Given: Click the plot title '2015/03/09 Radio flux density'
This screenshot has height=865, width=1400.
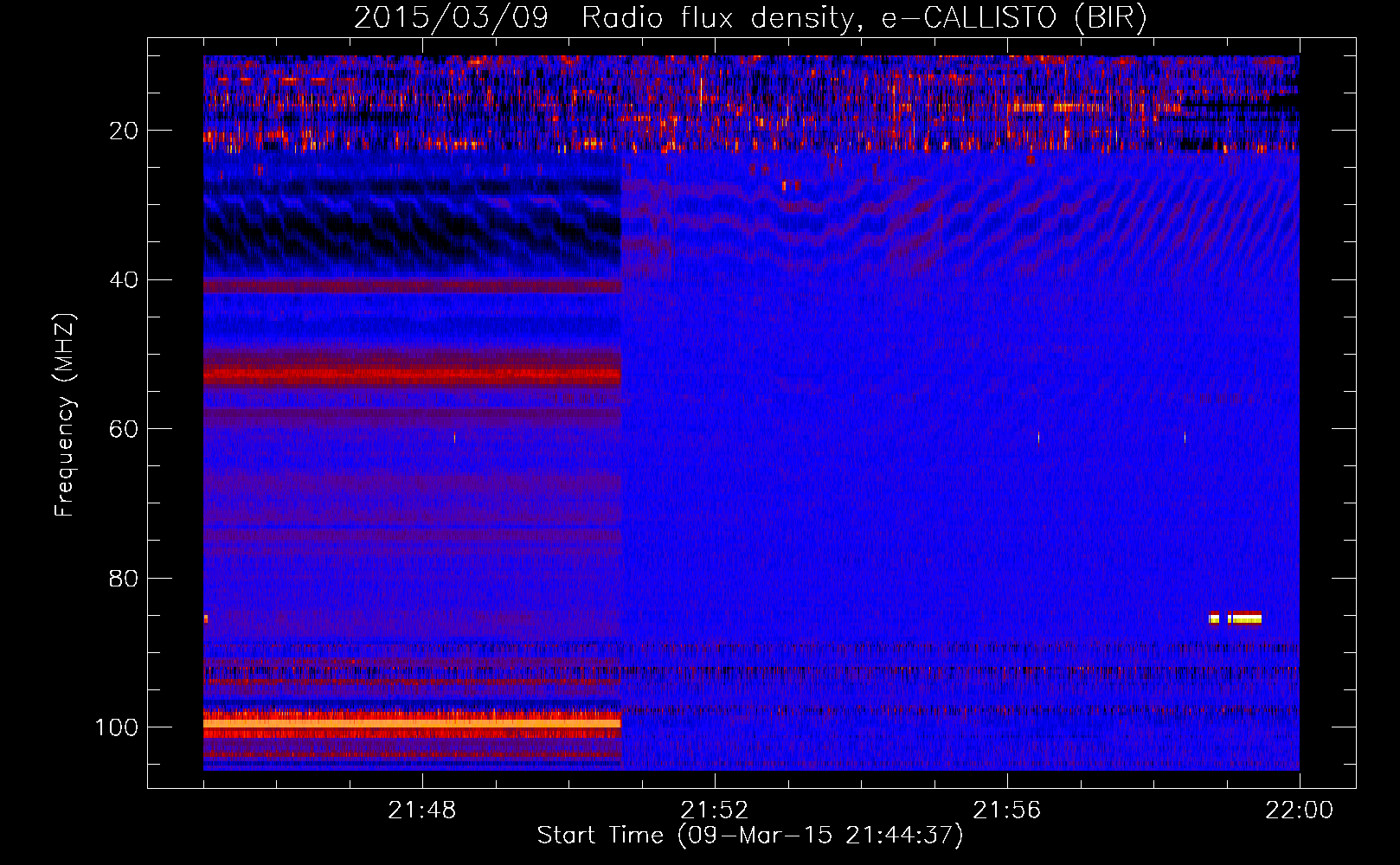Looking at the screenshot, I should pos(603,18).
